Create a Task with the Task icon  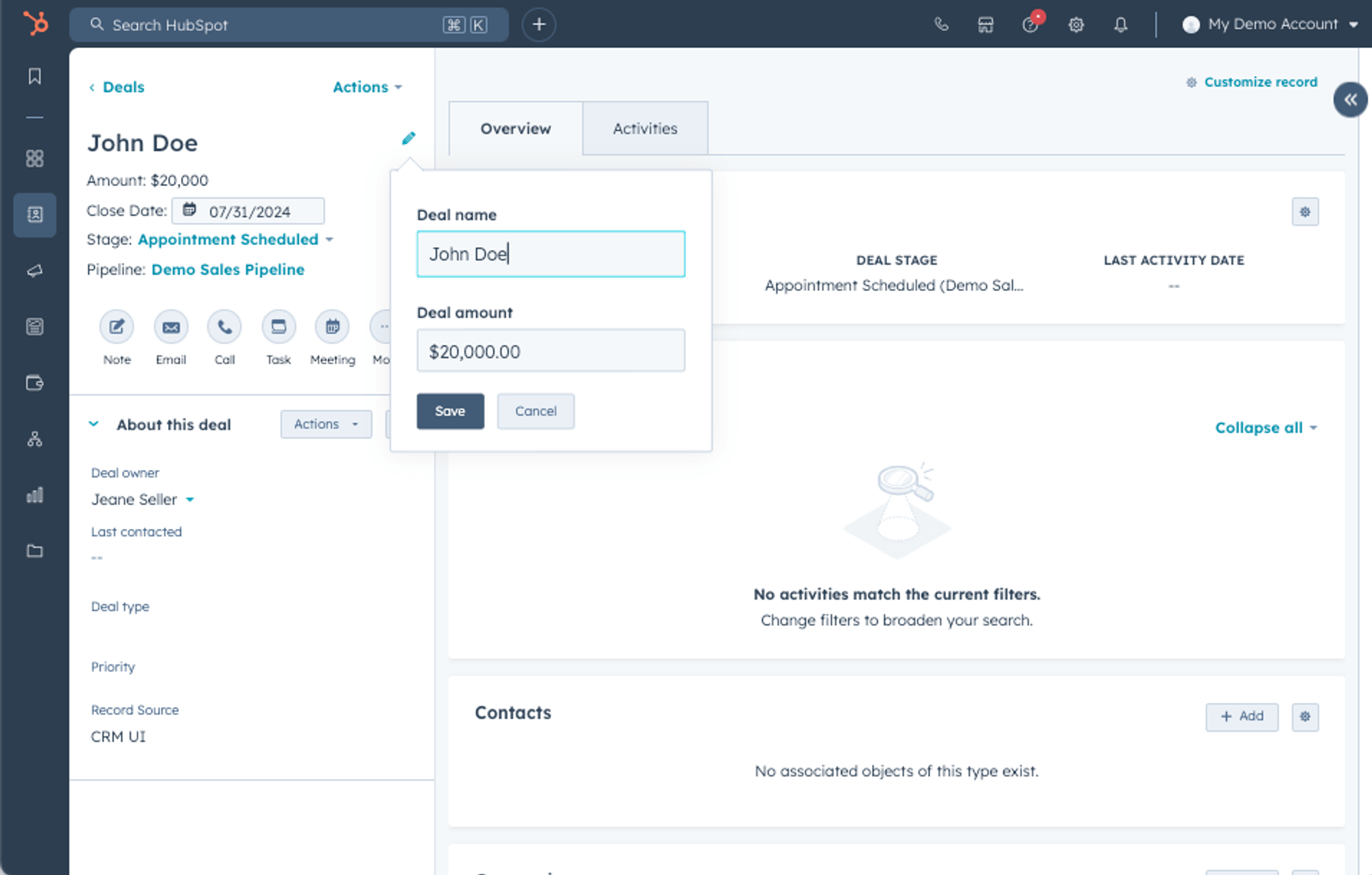tap(279, 327)
